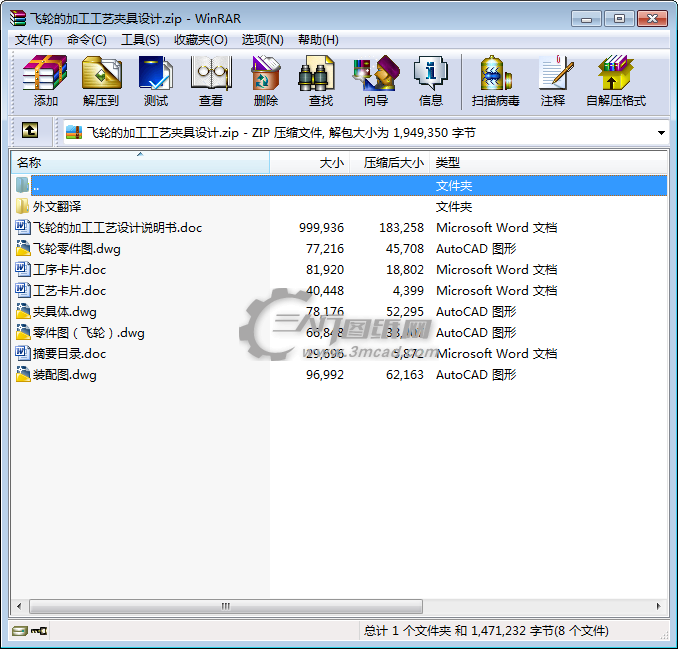Open the 选项(N) menu
Viewport: 678px width, 649px height.
(x=262, y=40)
